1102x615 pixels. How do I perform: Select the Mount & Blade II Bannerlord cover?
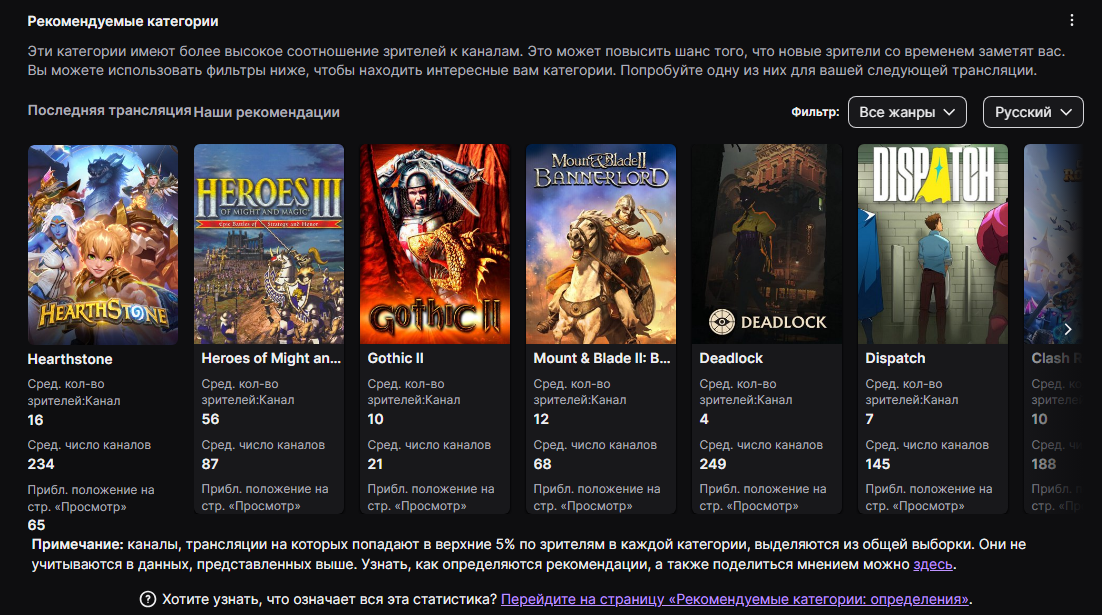pyautogui.click(x=601, y=245)
